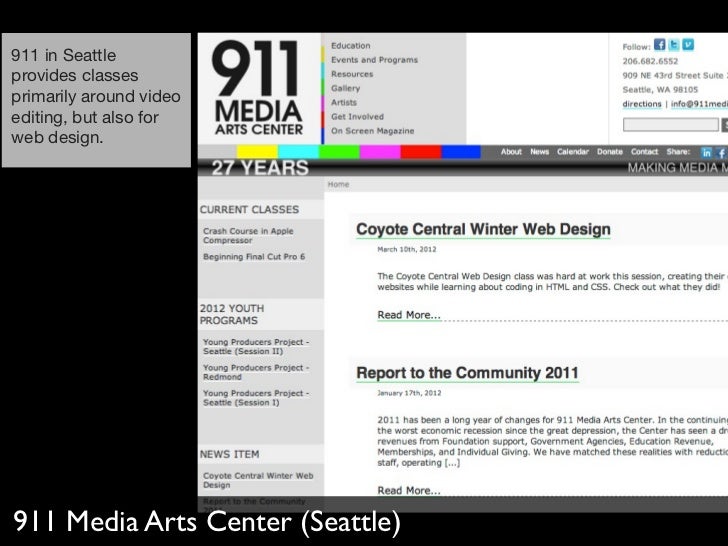Open the Report to the Community 2011 headline
Viewport: 728px width, 546px height.
tap(468, 373)
